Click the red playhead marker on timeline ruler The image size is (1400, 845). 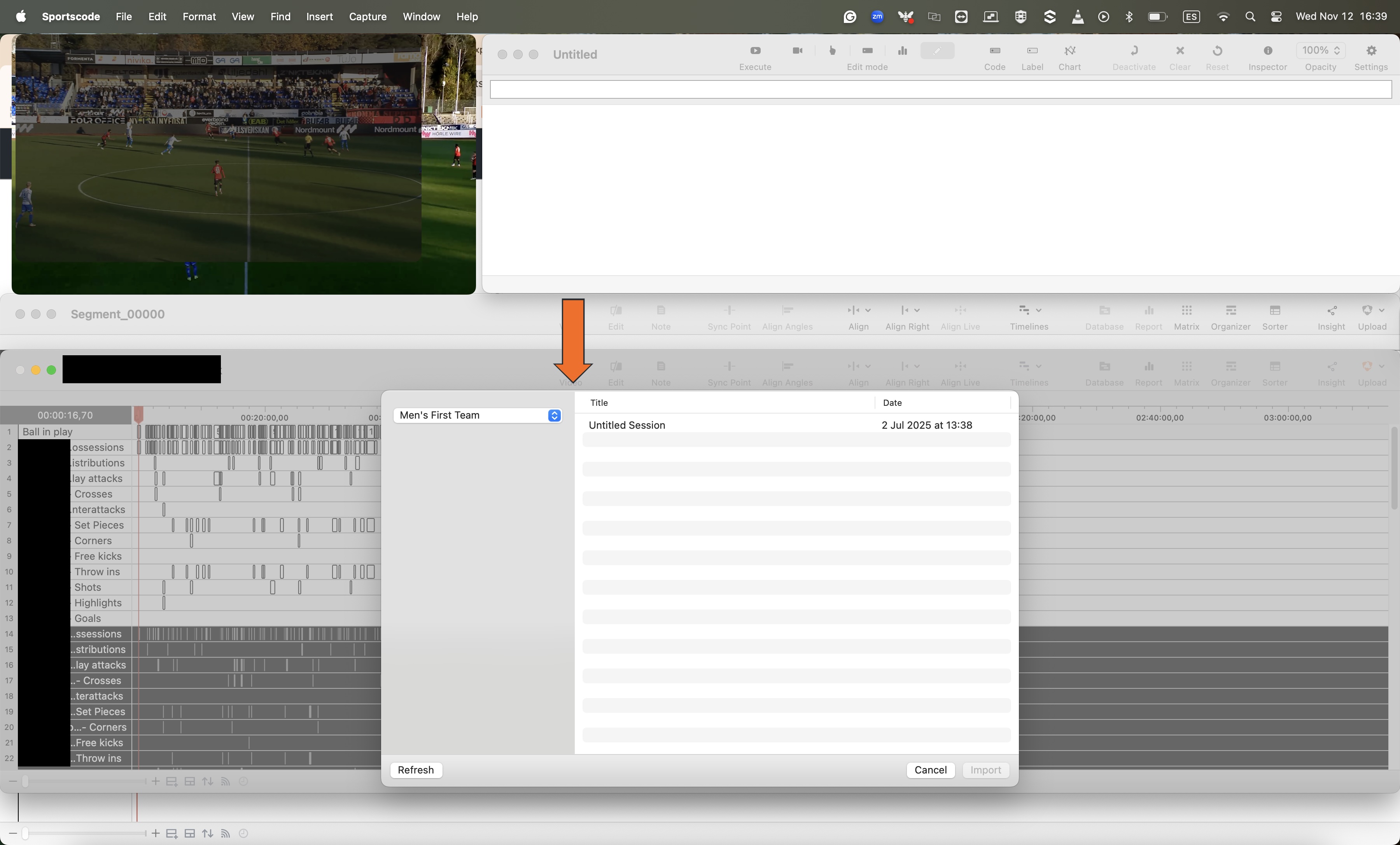point(138,414)
